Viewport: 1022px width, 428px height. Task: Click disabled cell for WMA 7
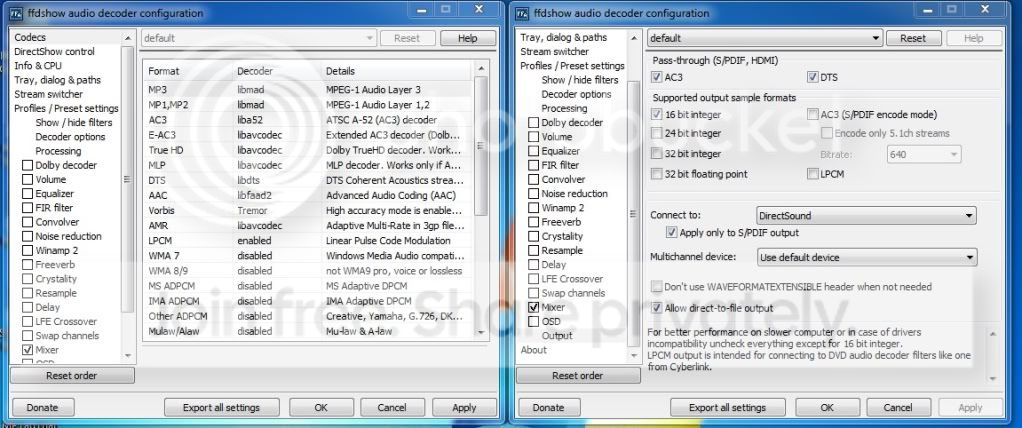pyautogui.click(x=277, y=255)
